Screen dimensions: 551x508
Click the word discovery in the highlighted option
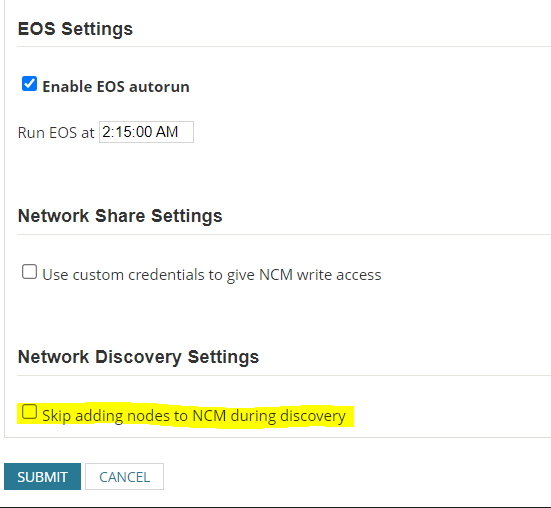(313, 416)
